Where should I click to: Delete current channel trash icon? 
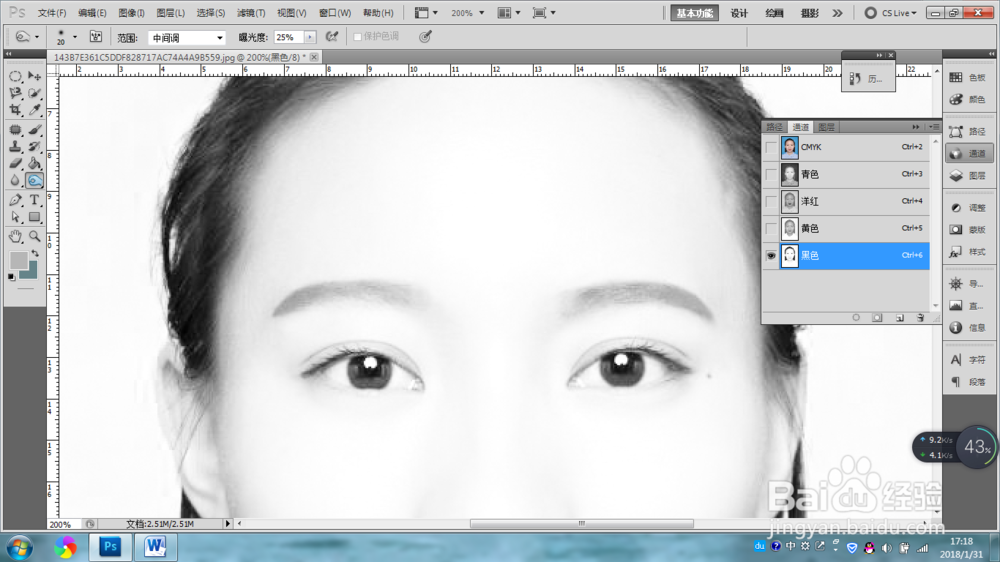point(920,318)
